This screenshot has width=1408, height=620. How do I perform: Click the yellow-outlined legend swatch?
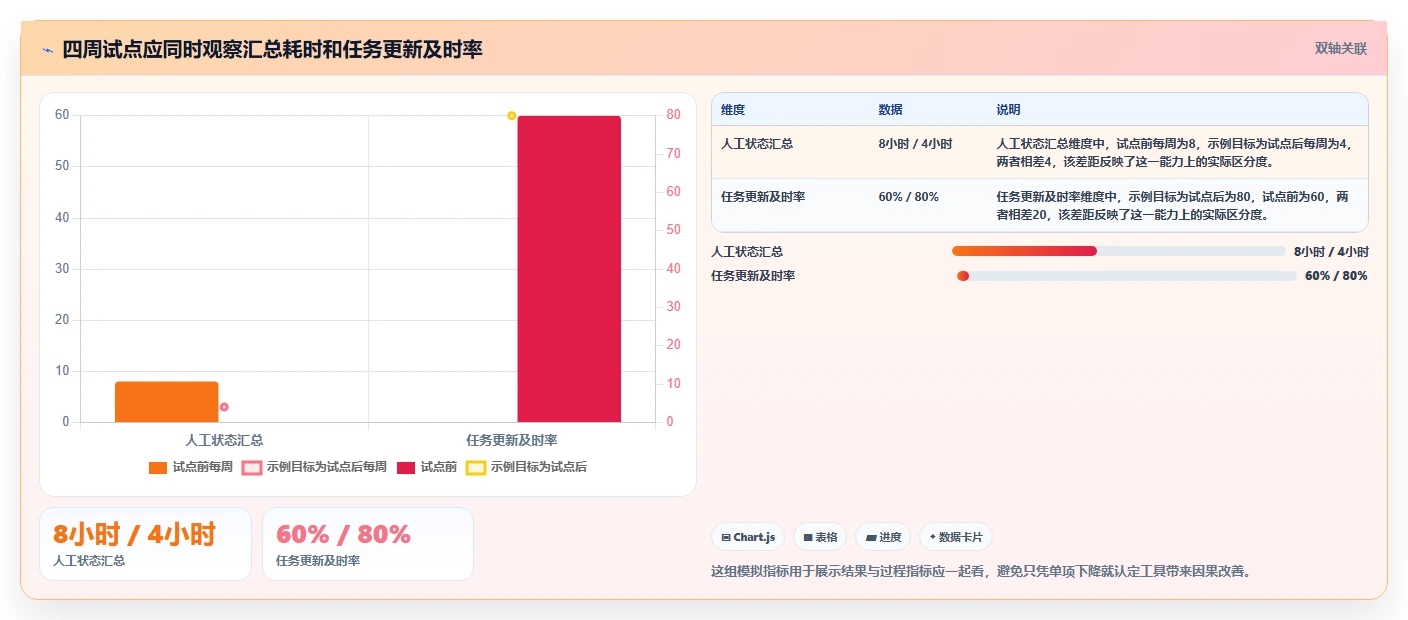tap(476, 467)
